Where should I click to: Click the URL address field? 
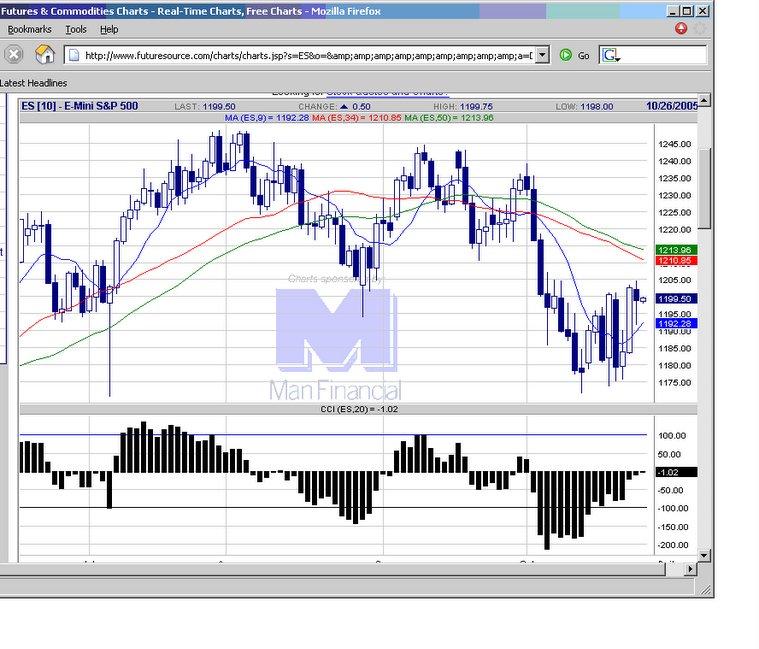coord(308,56)
